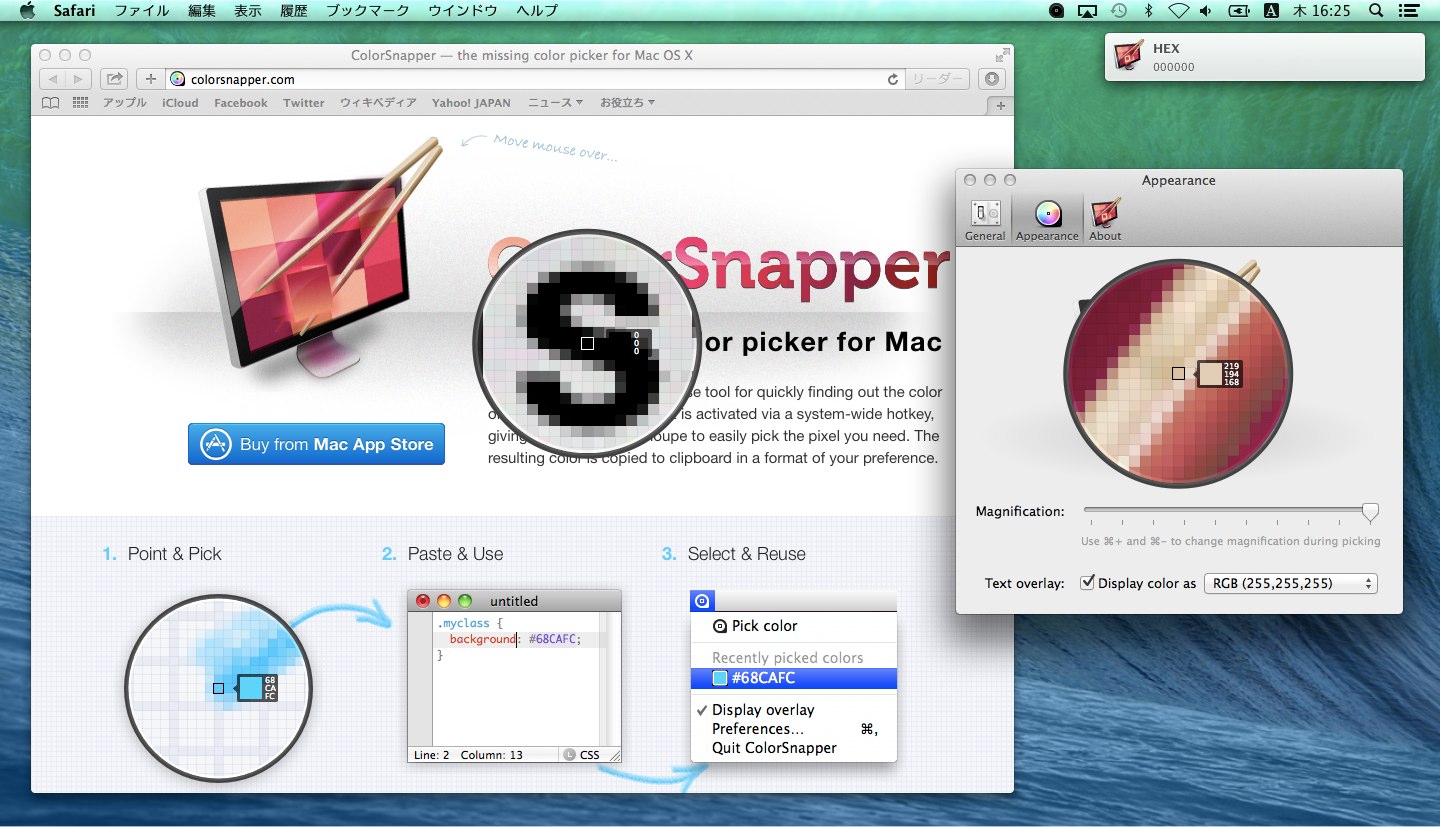Viewport: 1440px width, 827px height.
Task: Open the AirPlay menu bar icon
Action: (x=1087, y=10)
